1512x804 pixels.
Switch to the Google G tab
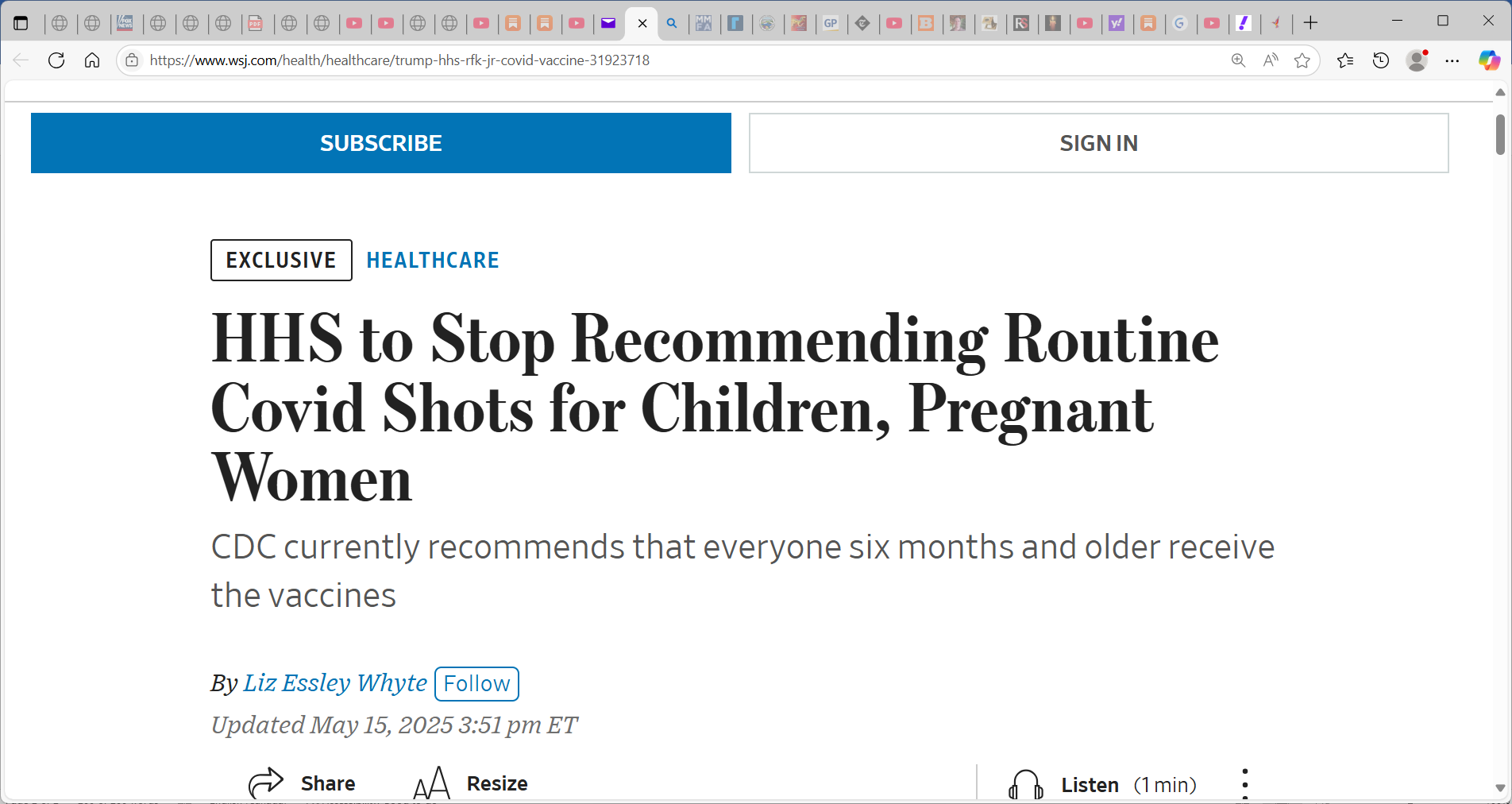1180,23
